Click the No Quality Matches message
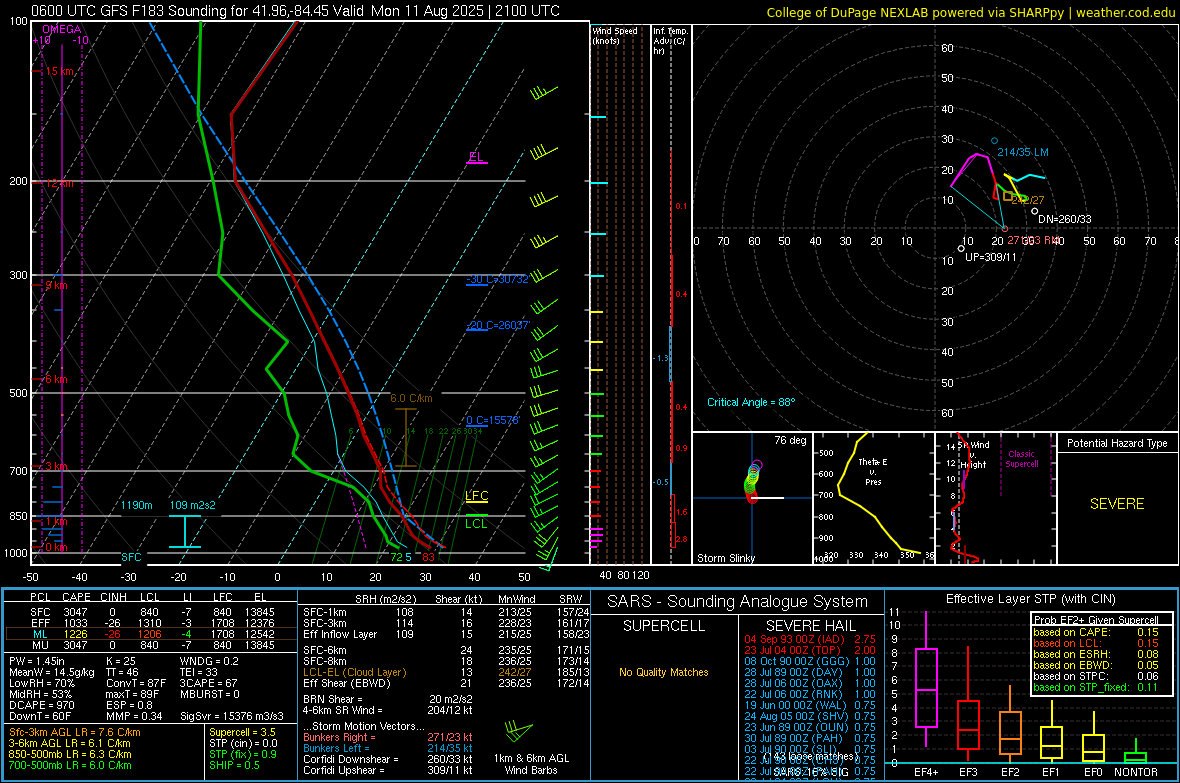The image size is (1180, 783). [664, 672]
